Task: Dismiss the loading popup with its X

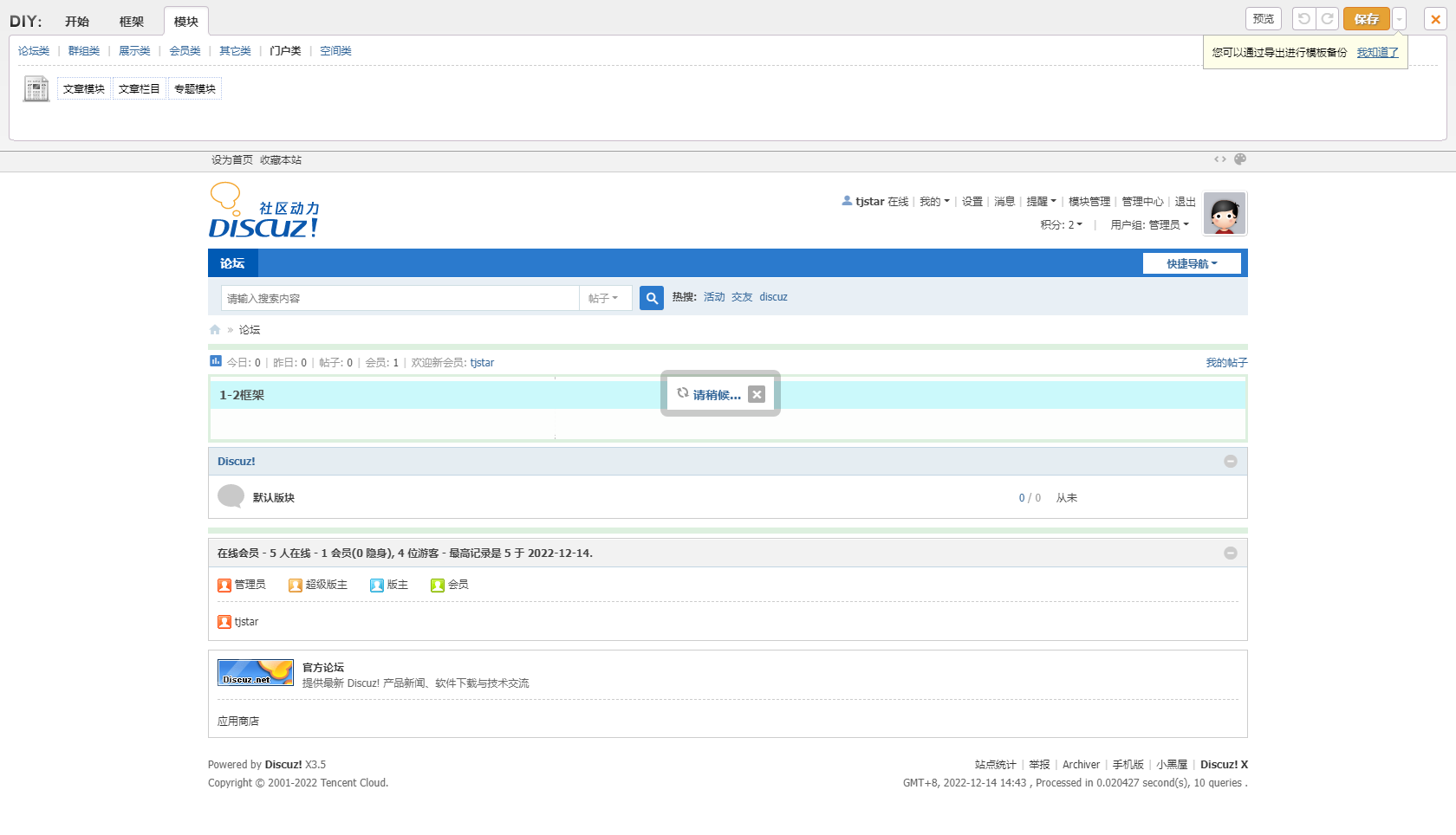Action: 757,395
